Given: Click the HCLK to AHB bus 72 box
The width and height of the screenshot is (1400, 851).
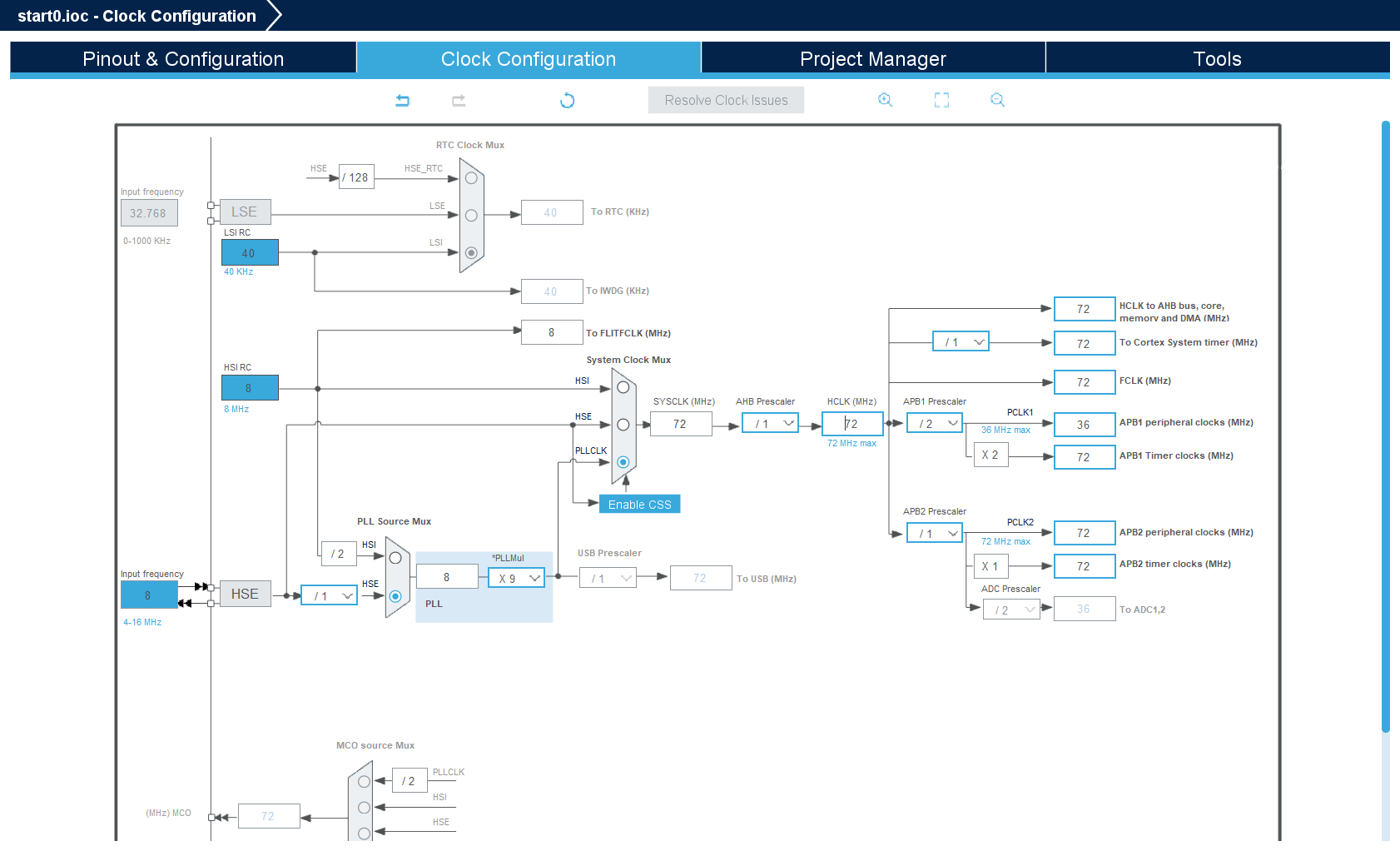Looking at the screenshot, I should coord(1085,309).
